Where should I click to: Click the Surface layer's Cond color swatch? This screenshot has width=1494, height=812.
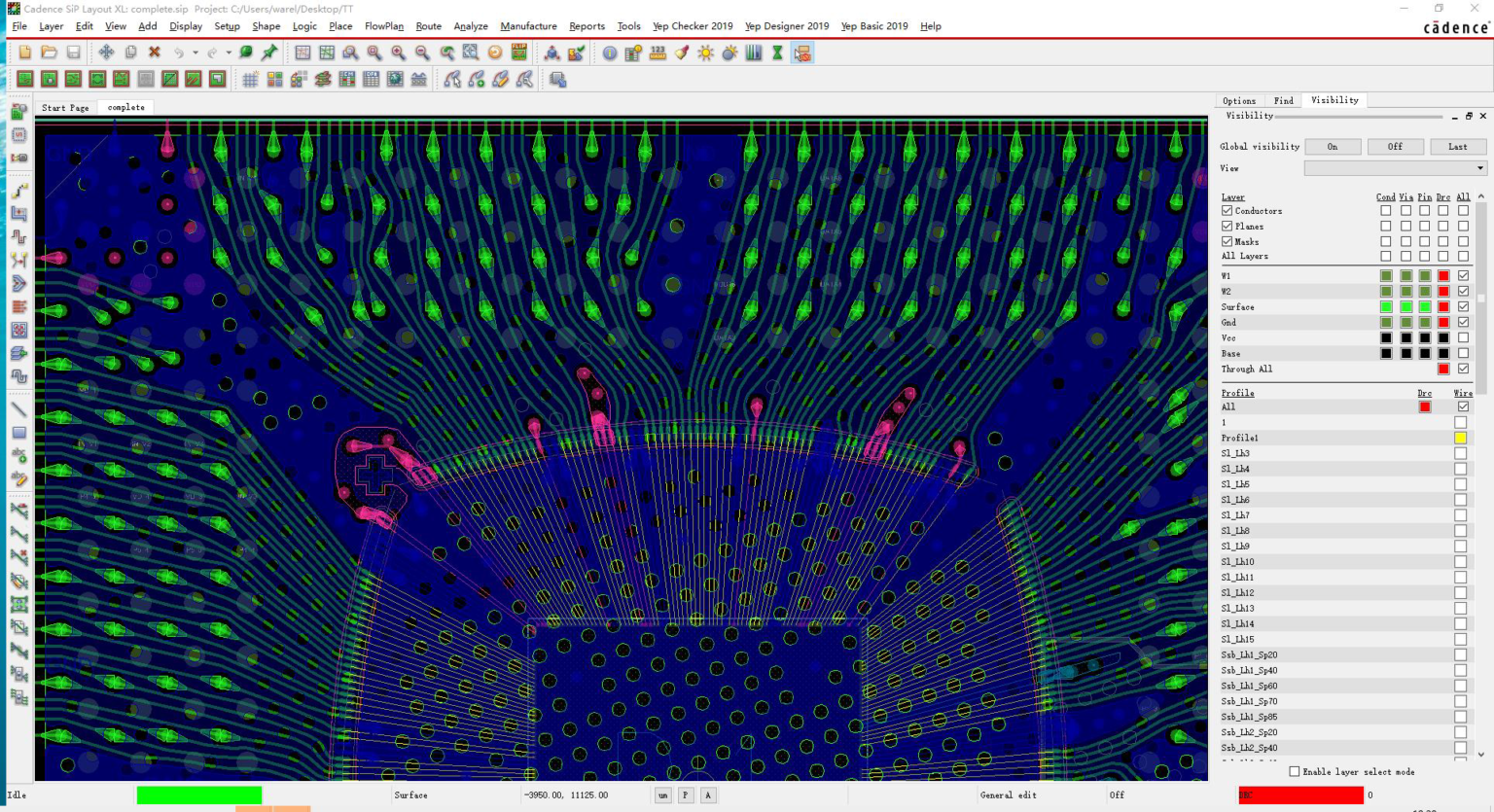tap(1385, 306)
